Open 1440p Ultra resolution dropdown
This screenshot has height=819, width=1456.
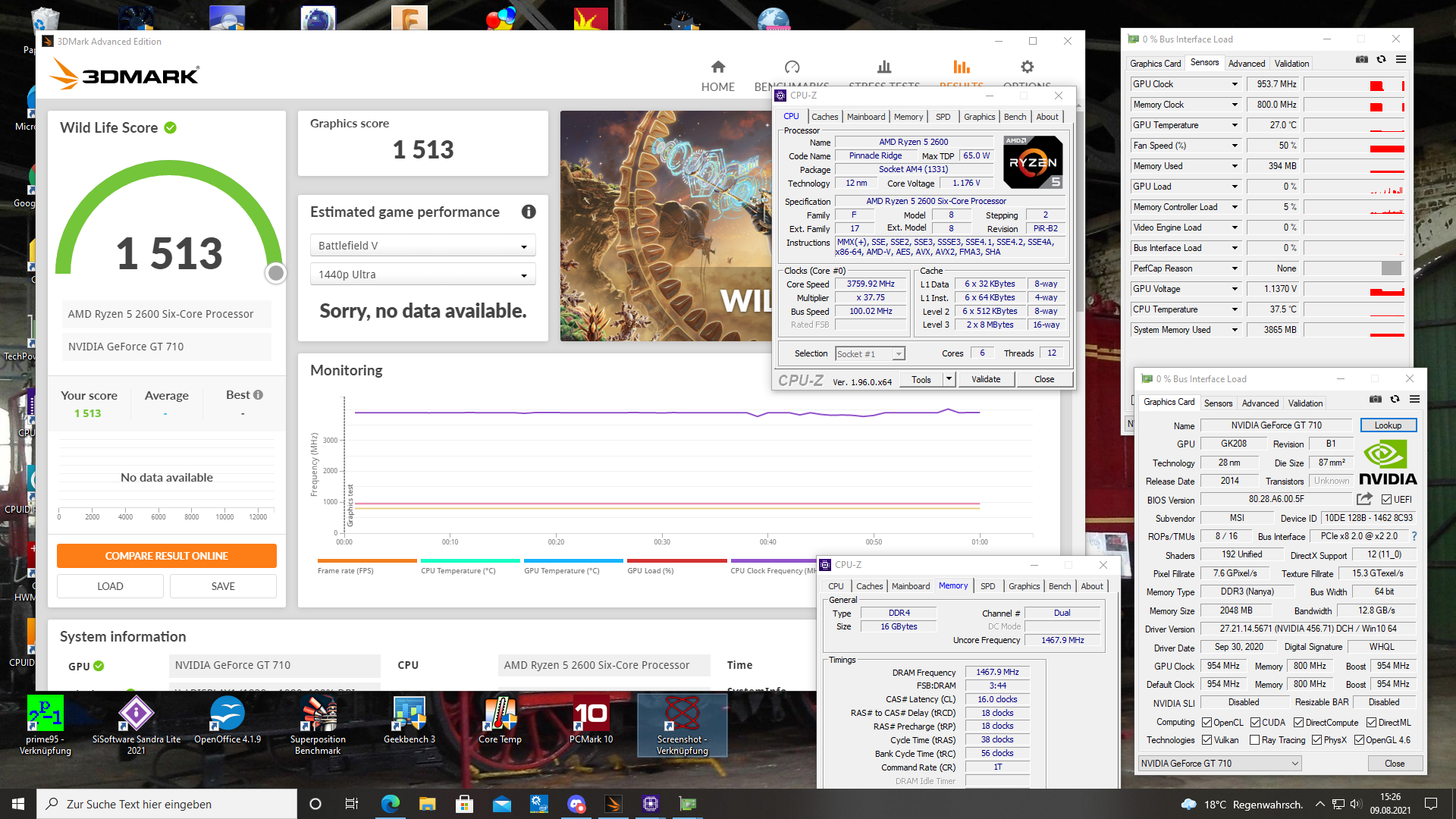coord(422,275)
